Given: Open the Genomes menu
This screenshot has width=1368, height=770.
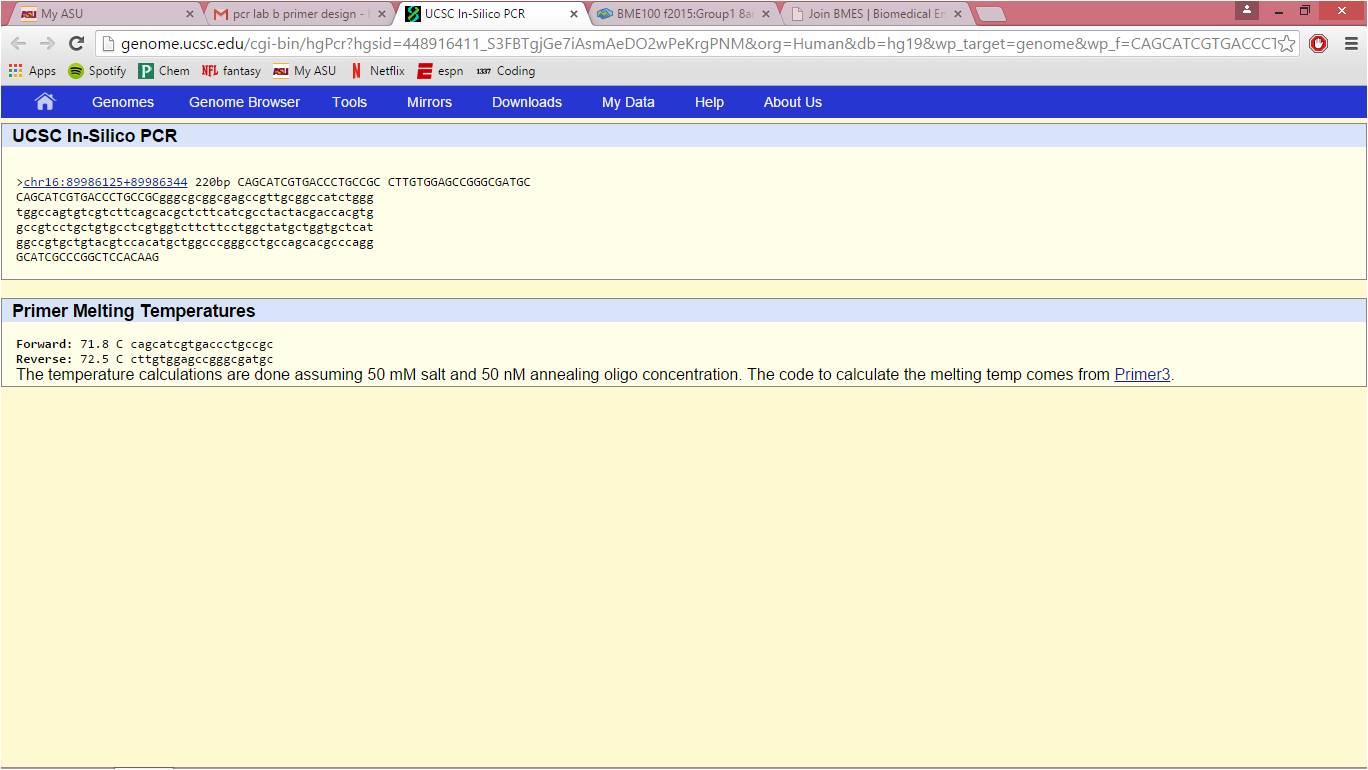Looking at the screenshot, I should (x=123, y=102).
